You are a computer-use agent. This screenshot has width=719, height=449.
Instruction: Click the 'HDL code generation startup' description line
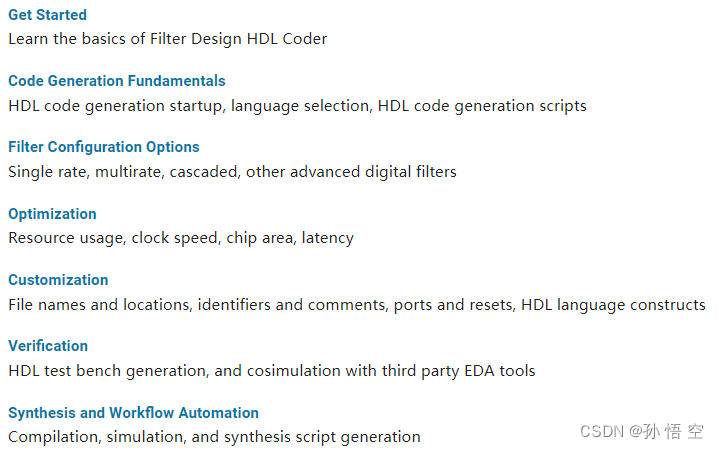coord(298,106)
